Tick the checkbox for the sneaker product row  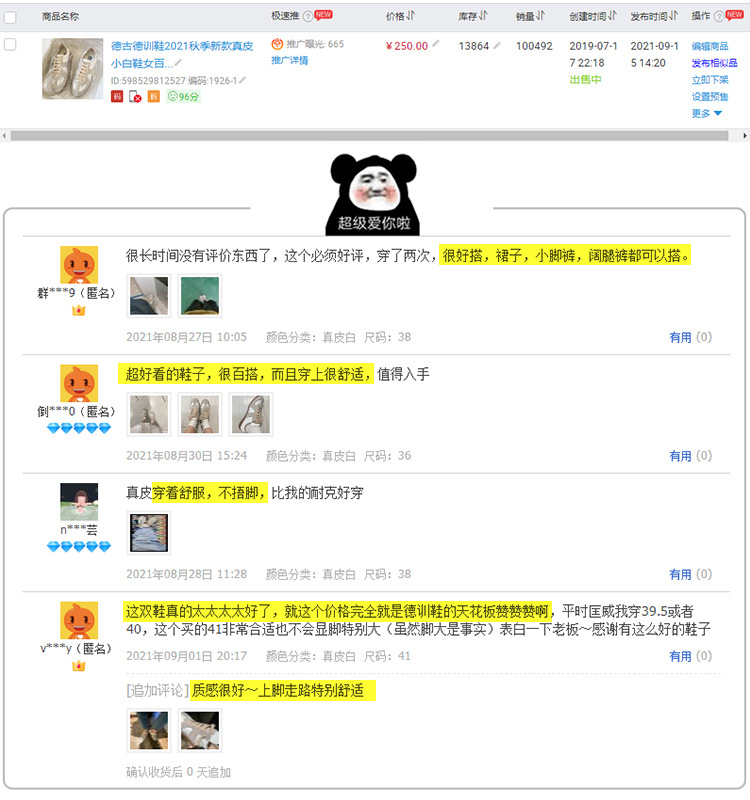click(x=10, y=44)
